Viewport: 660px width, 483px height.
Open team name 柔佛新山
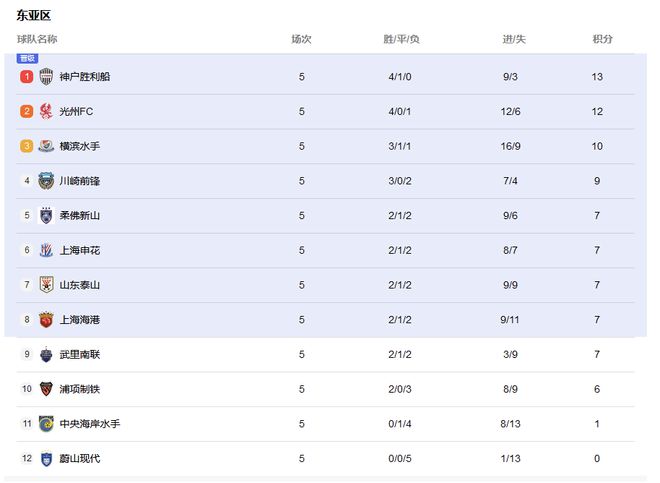[x=80, y=215]
